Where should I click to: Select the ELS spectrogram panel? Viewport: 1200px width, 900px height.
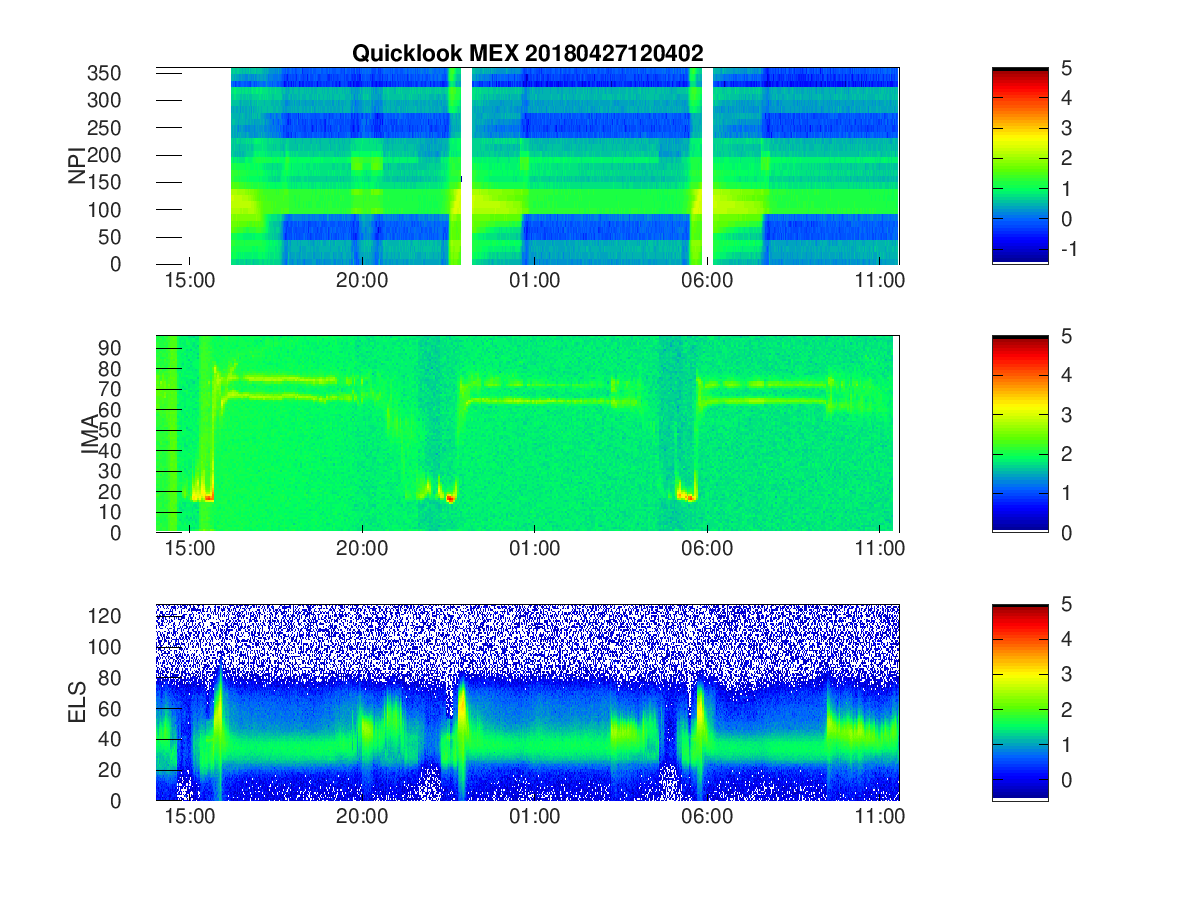[527, 702]
